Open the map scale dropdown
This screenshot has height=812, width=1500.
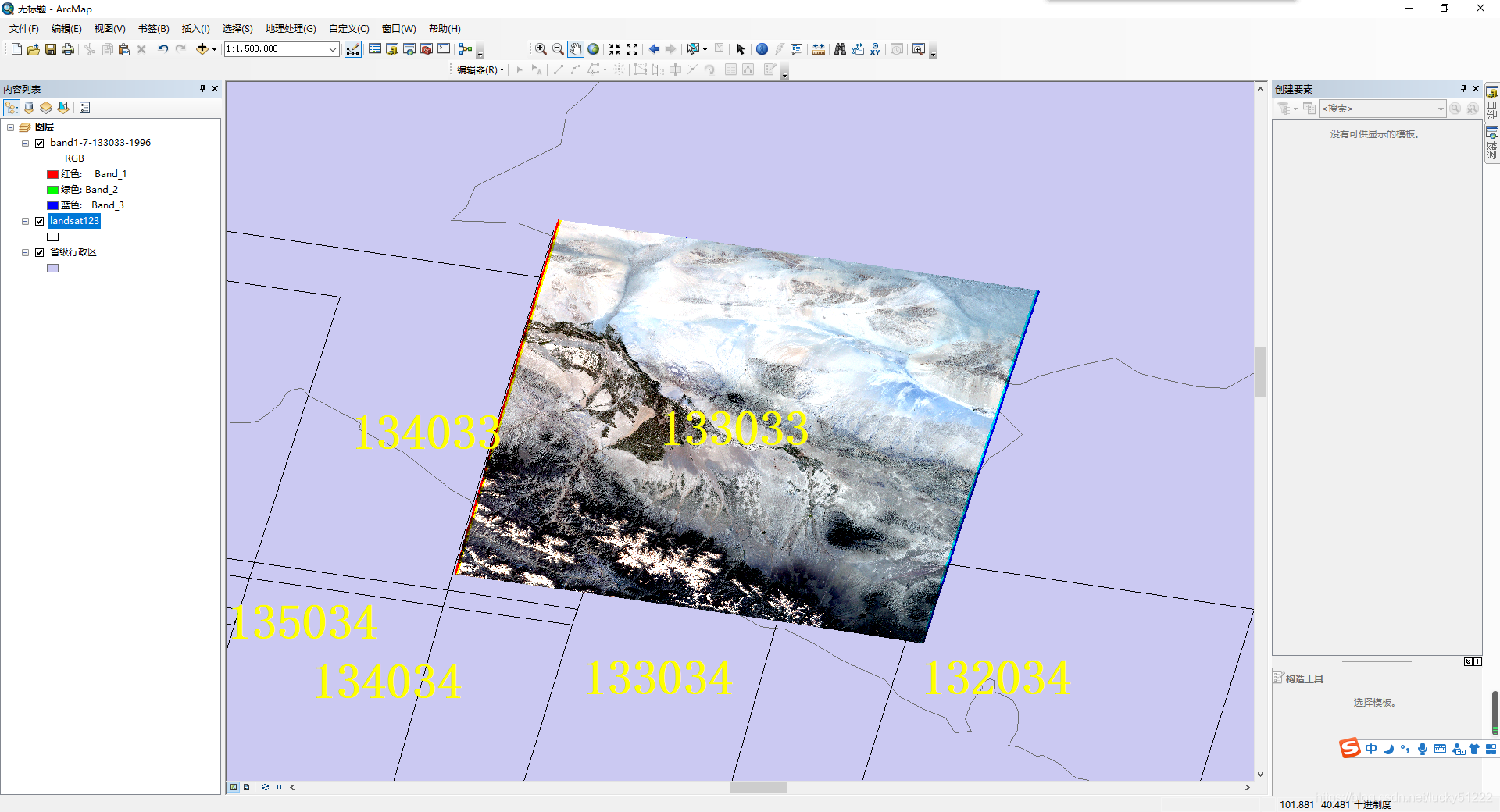333,48
